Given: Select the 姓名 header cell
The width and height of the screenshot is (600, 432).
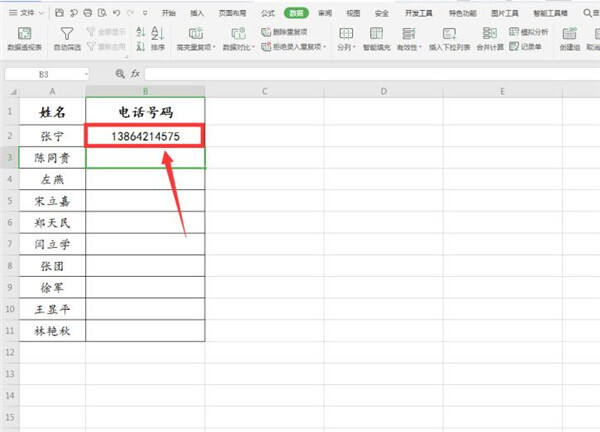Looking at the screenshot, I should [x=52, y=111].
